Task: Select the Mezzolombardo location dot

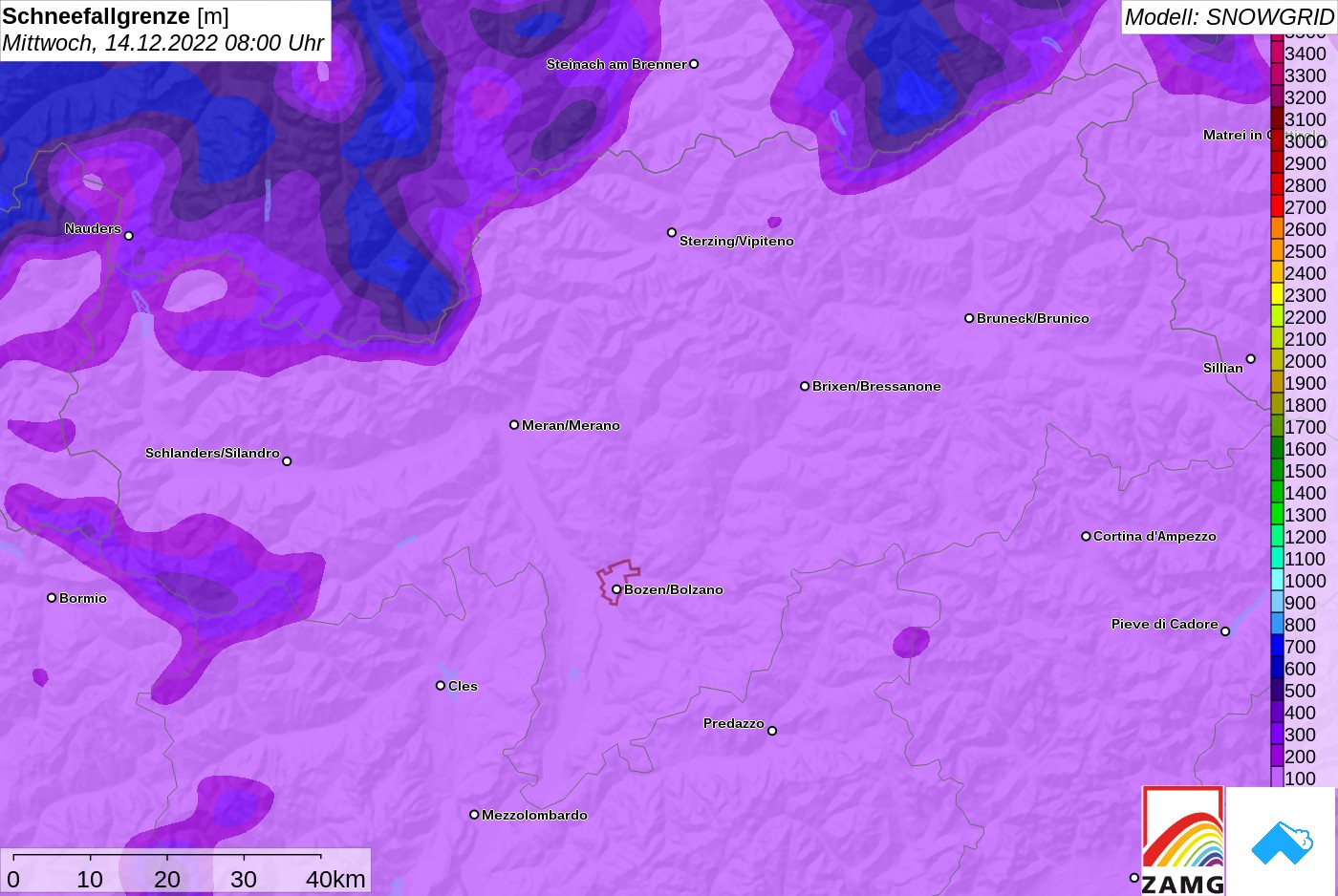Action: point(474,815)
